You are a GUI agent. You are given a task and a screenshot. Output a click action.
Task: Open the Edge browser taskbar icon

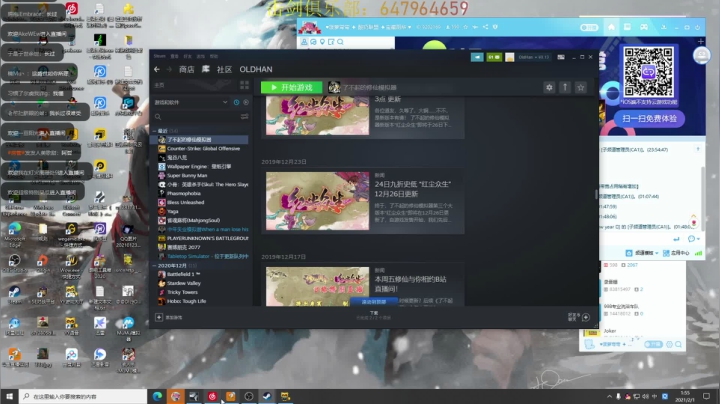[158, 396]
